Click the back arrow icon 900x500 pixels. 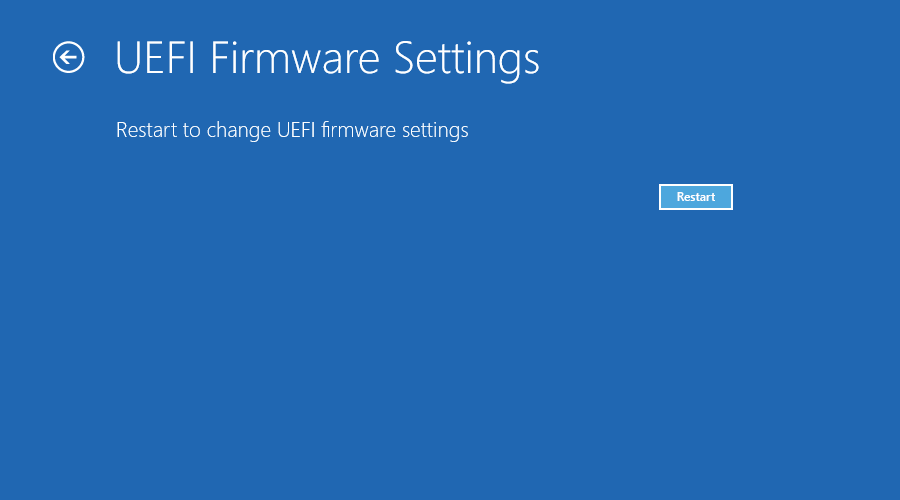(68, 58)
